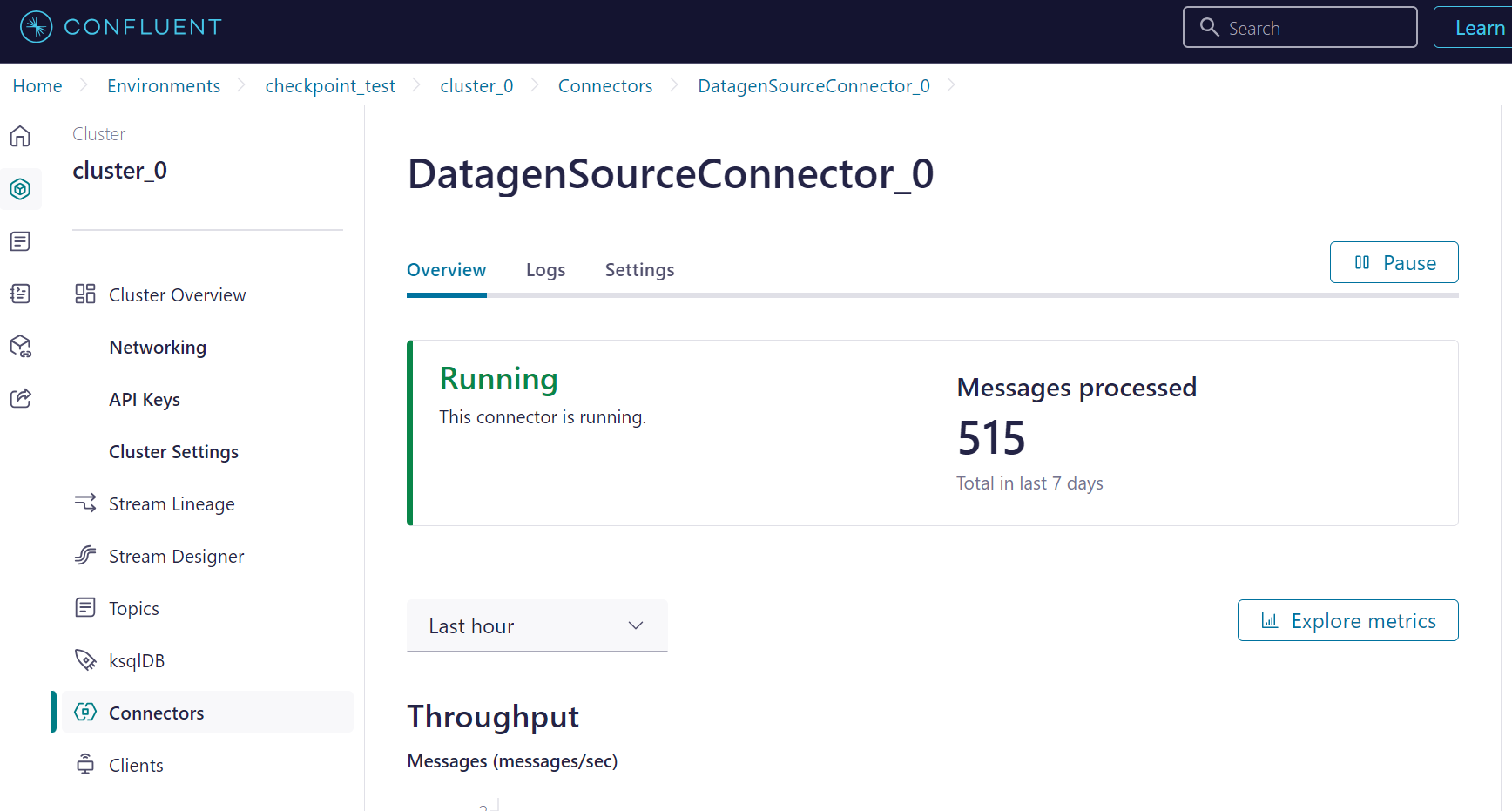Screen dimensions: 1512x811
Task: Click the fourth left rail checklist icon
Action: (x=20, y=294)
